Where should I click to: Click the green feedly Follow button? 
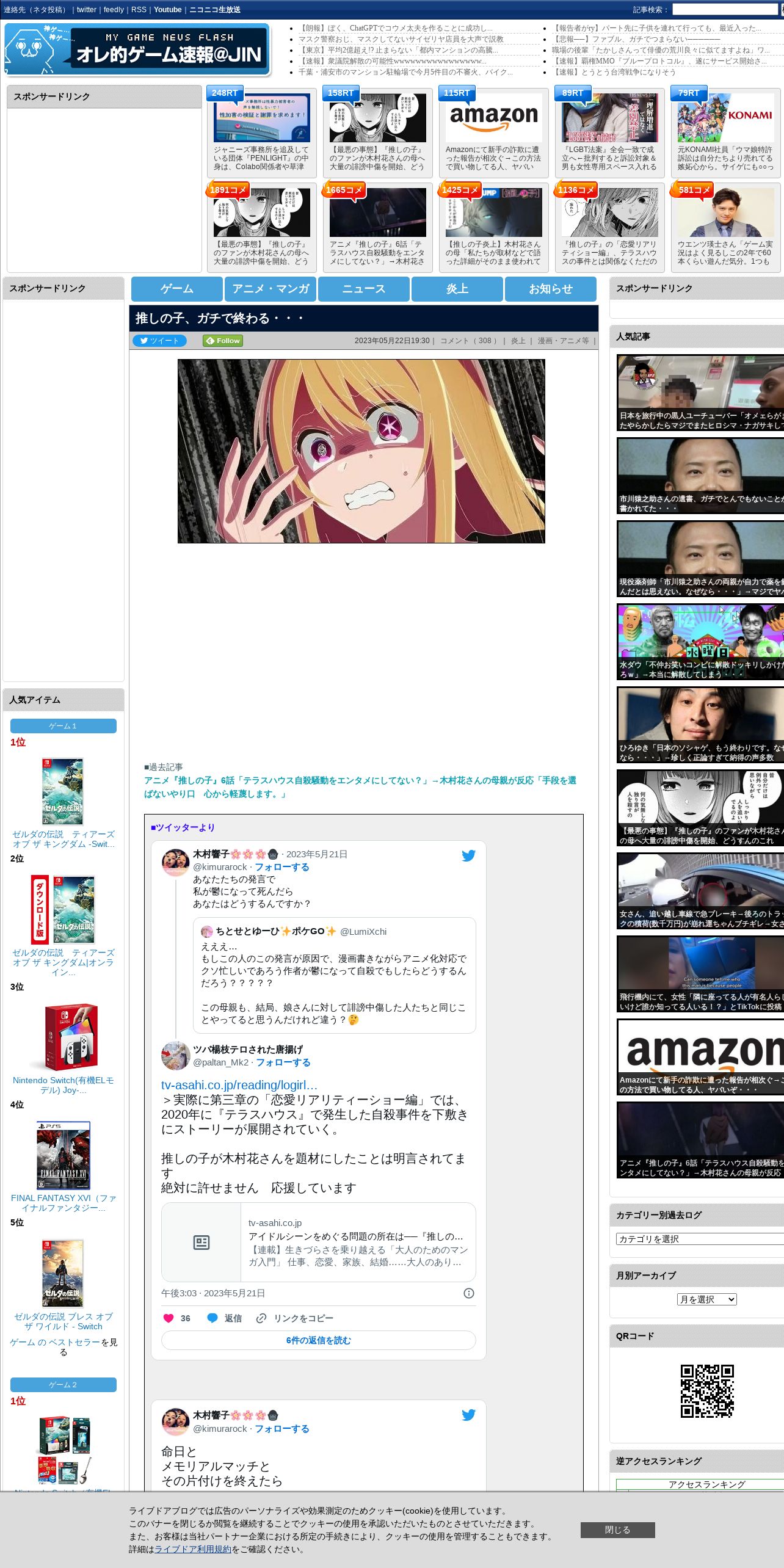[x=223, y=341]
